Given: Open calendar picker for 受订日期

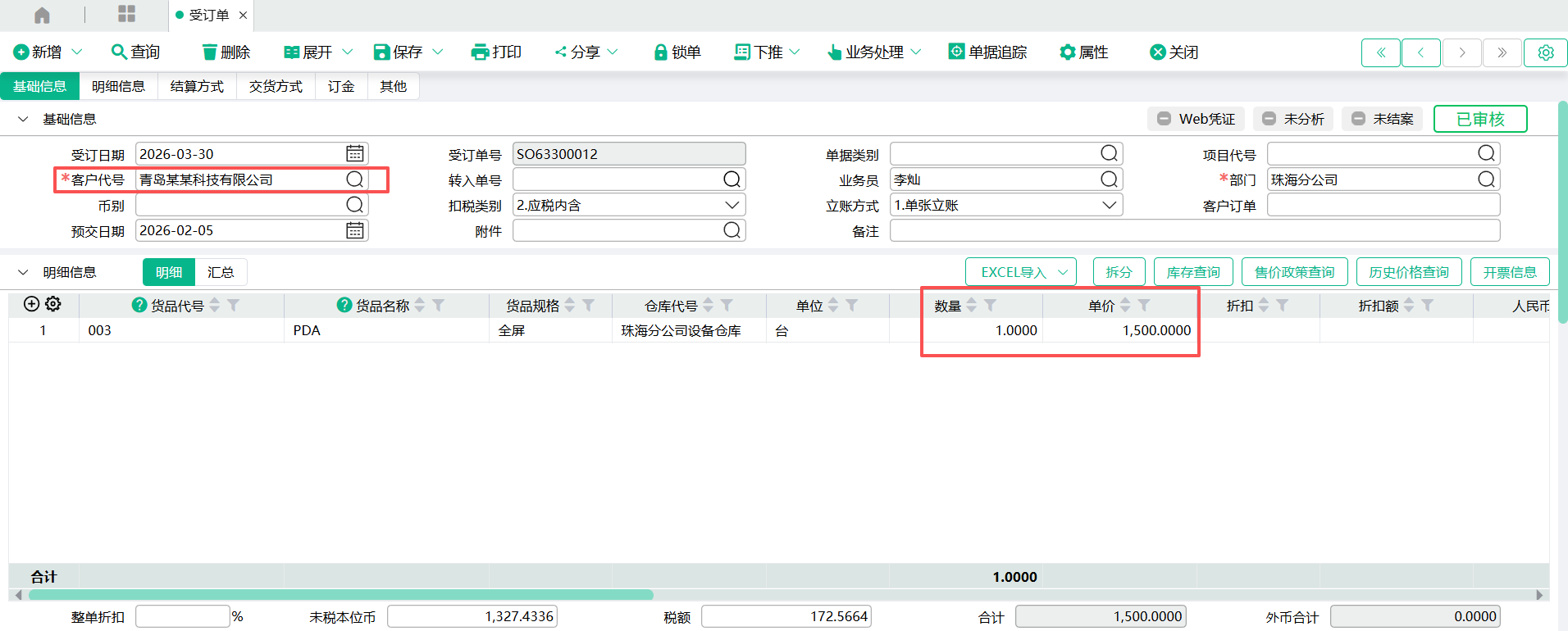Looking at the screenshot, I should coord(354,154).
